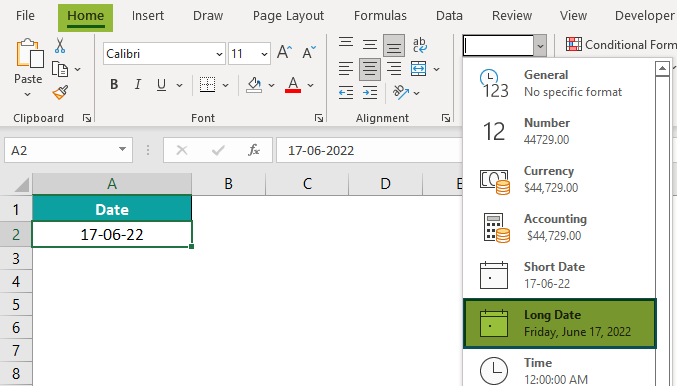The width and height of the screenshot is (677, 386).
Task: Open font size dropdown
Action: coord(264,54)
